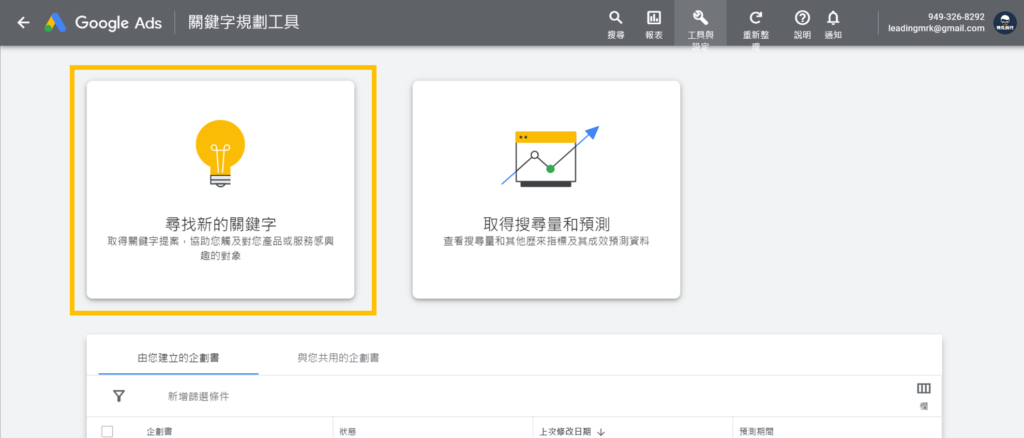Click the filter funnel icon
Viewport: 1024px width, 438px height.
point(119,396)
